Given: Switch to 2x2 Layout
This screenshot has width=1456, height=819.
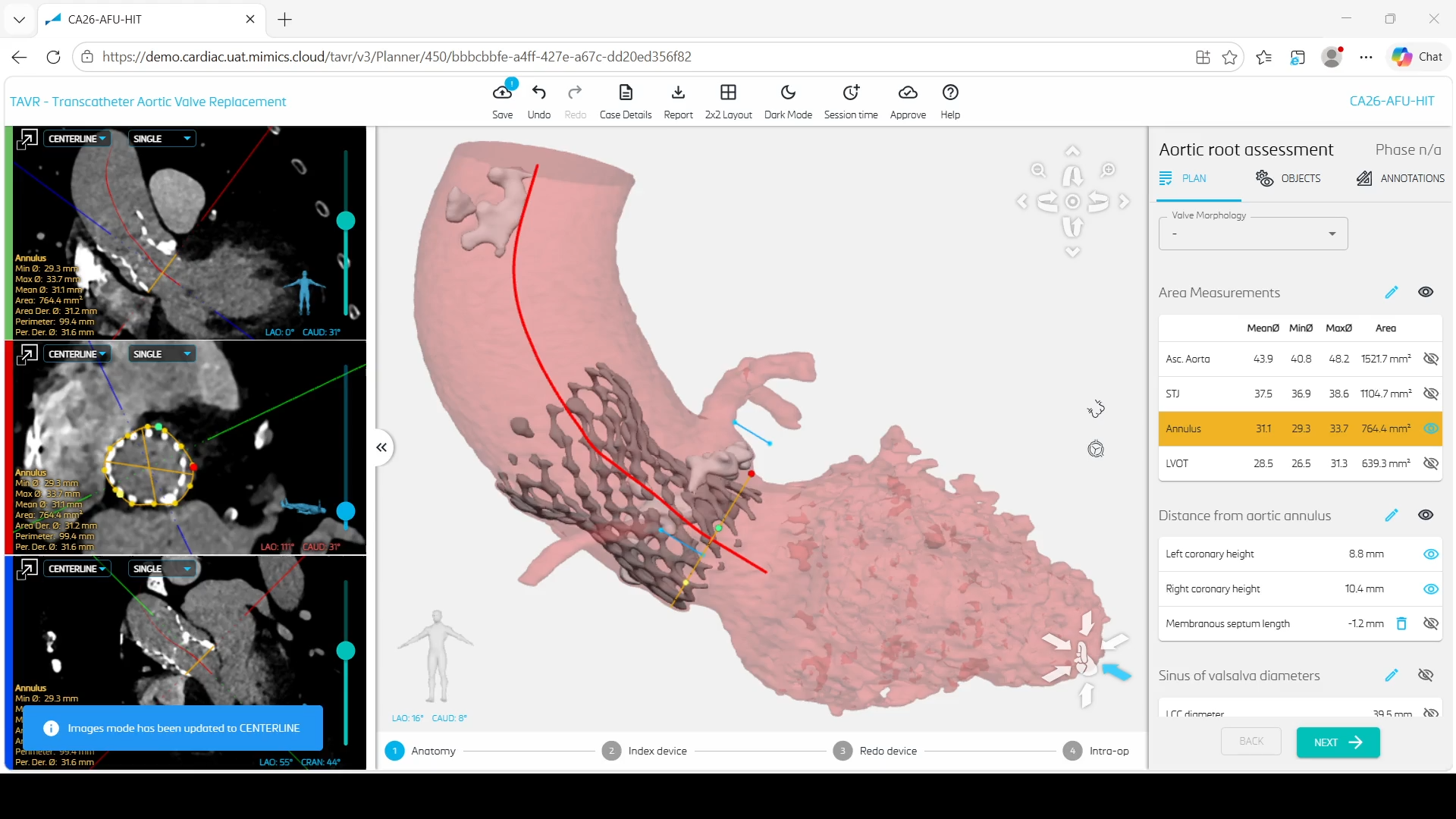Looking at the screenshot, I should point(728,93).
